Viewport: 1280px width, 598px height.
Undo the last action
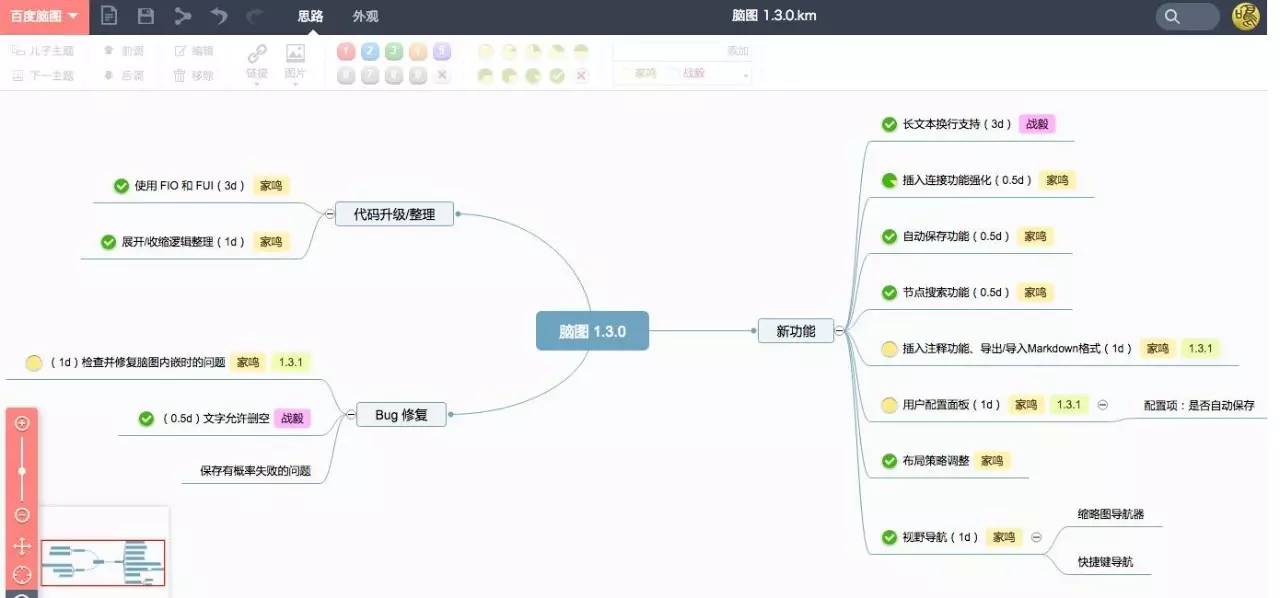(217, 16)
